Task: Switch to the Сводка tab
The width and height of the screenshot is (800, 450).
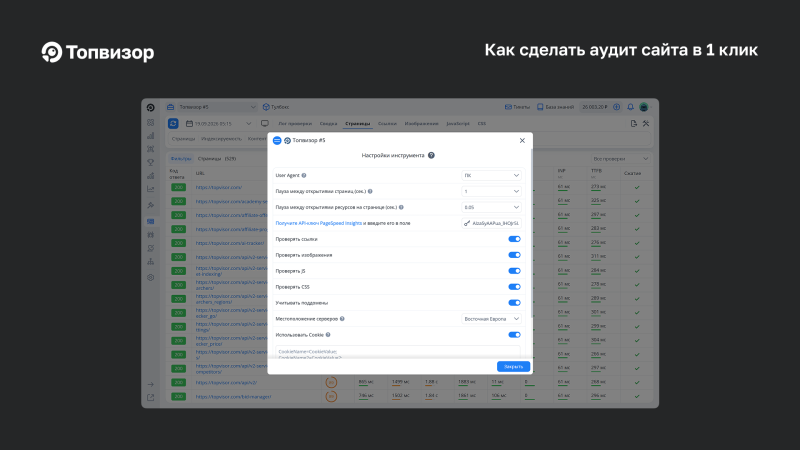Action: (x=329, y=123)
